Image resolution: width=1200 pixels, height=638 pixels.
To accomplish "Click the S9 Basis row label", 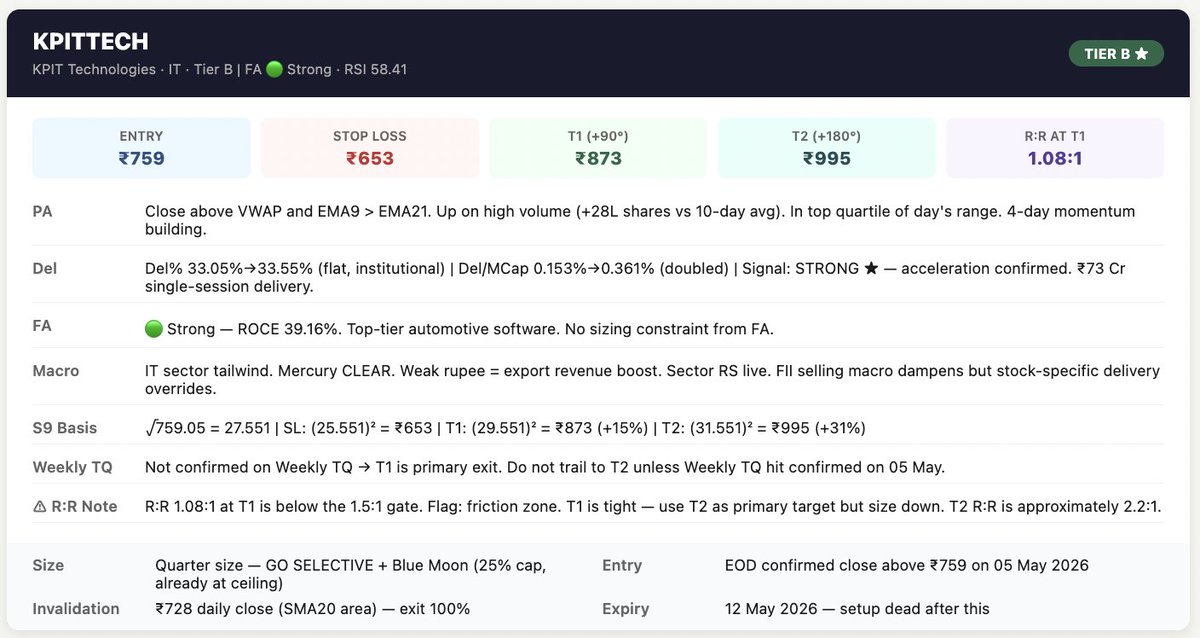I will 65,428.
